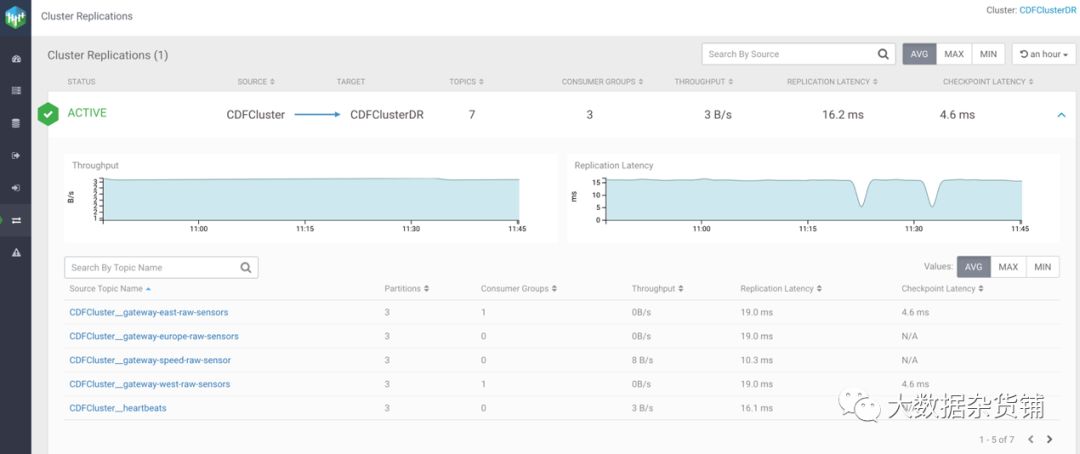Go to next page of topics
The image size is (1080, 454).
pyautogui.click(x=1049, y=439)
